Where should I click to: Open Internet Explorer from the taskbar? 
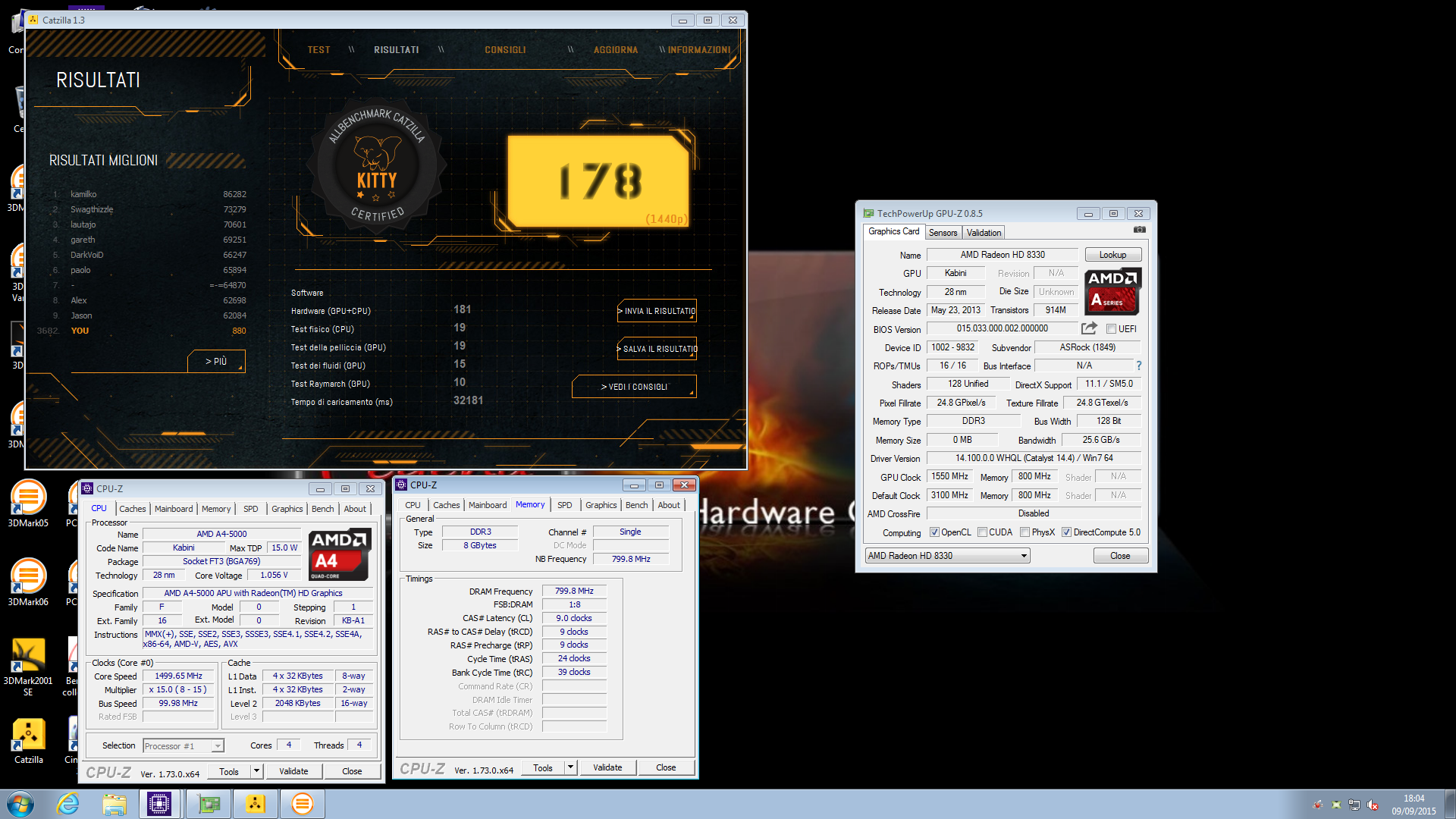click(x=68, y=804)
